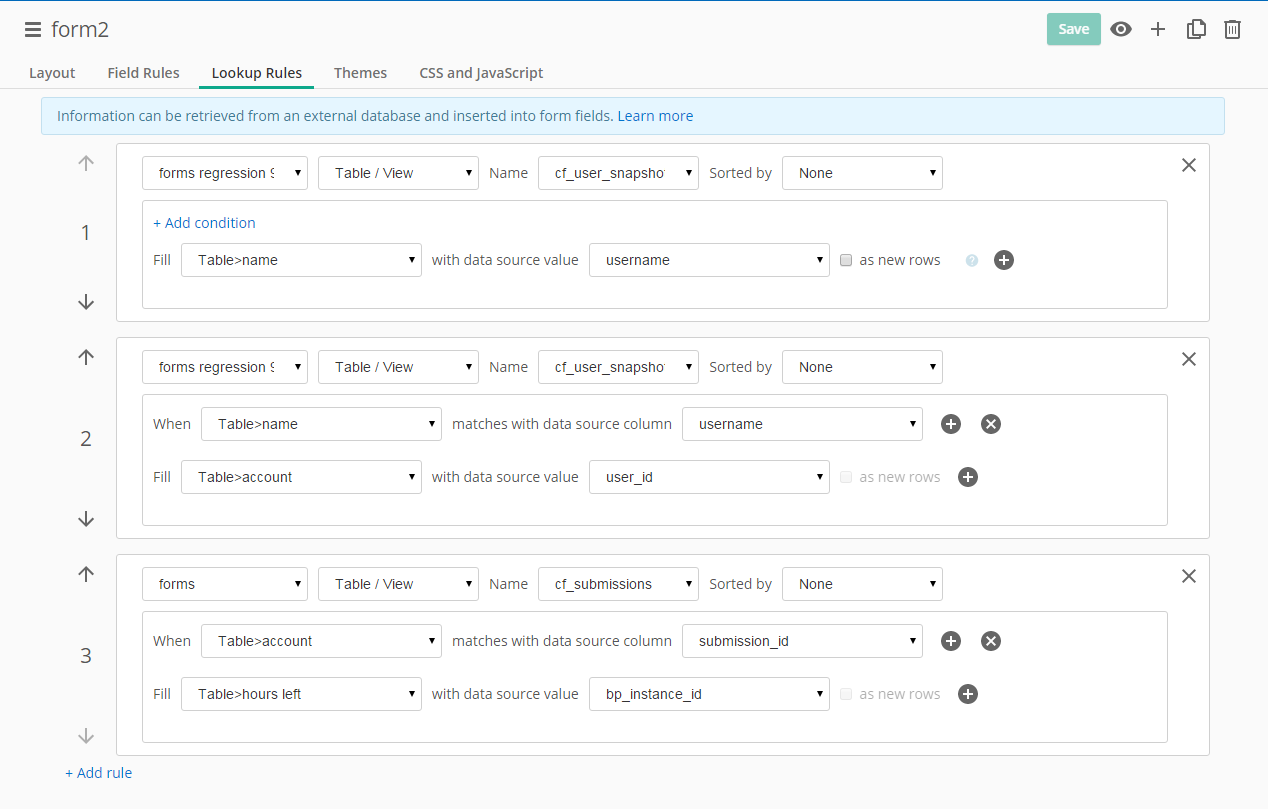This screenshot has height=809, width=1268.
Task: Click the form2 title text
Action: point(80,30)
